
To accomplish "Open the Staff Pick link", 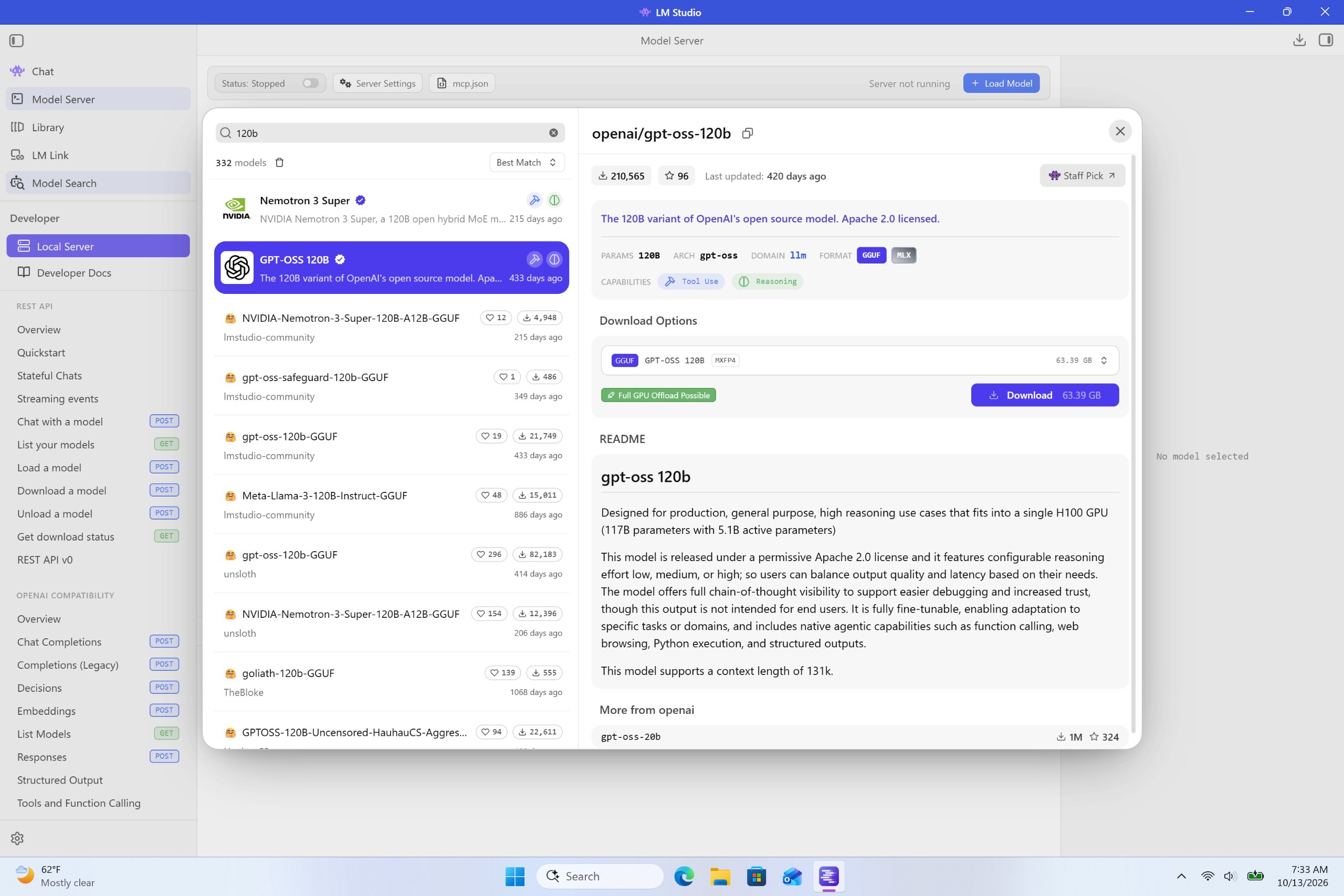I will pos(1082,176).
